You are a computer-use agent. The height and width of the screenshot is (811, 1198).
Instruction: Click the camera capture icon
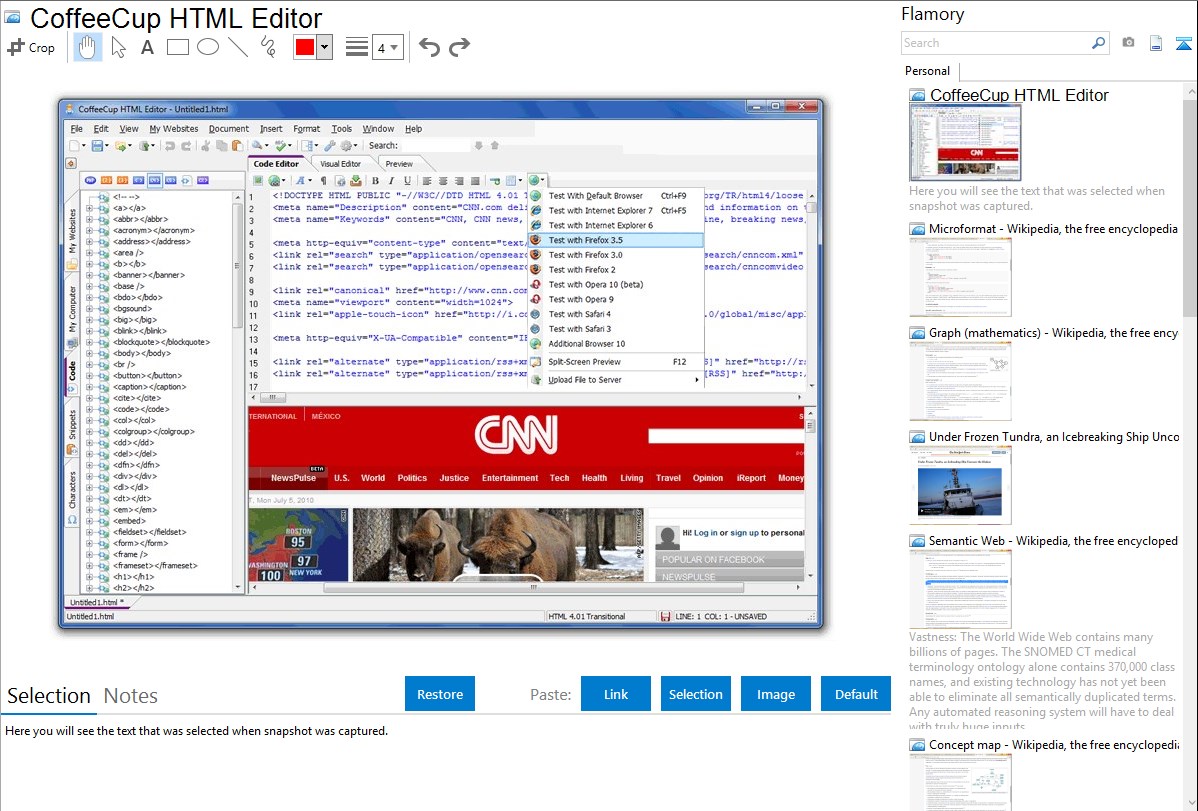[1128, 43]
